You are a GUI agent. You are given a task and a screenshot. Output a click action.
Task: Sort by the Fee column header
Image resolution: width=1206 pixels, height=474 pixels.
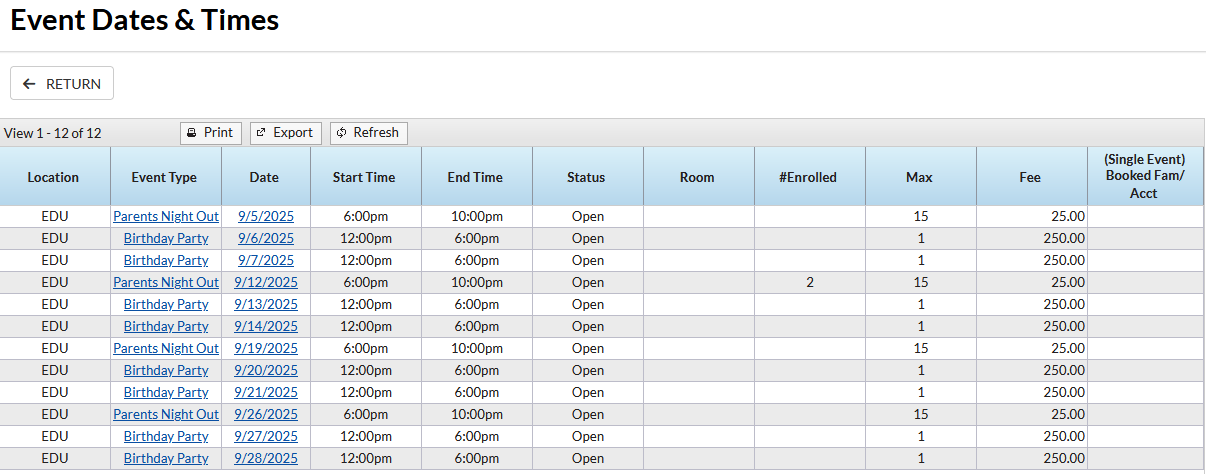(x=1032, y=177)
